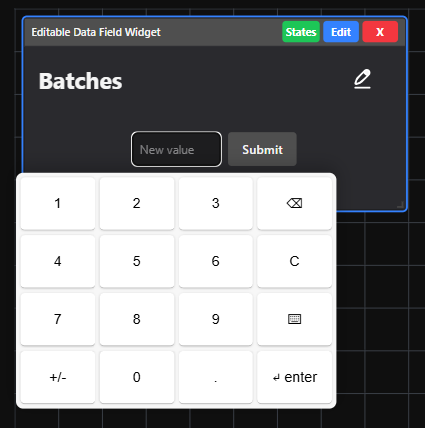Viewport: 425px width, 428px height.
Task: Click the Submit button
Action: click(x=262, y=149)
